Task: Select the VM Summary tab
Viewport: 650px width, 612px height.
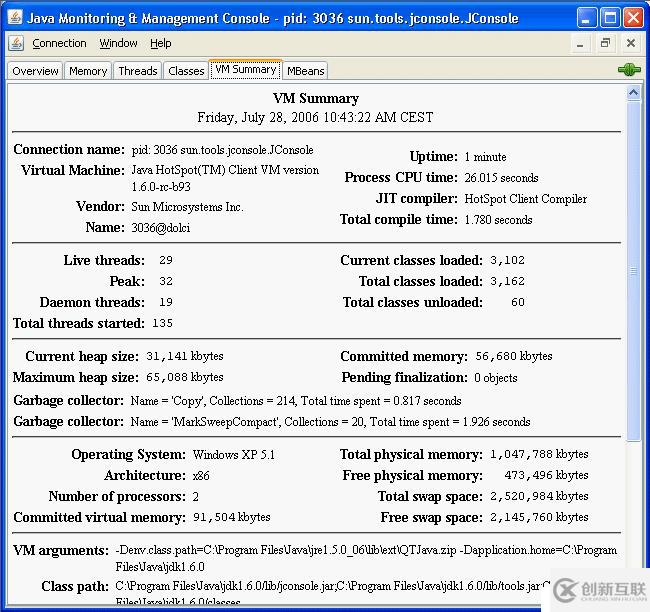Action: pyautogui.click(x=246, y=69)
